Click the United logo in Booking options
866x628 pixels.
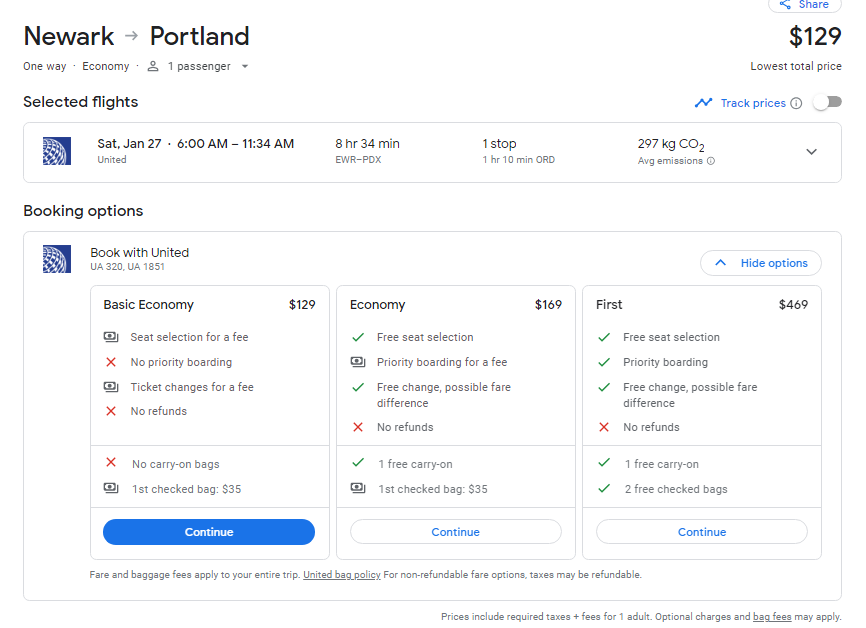point(57,259)
